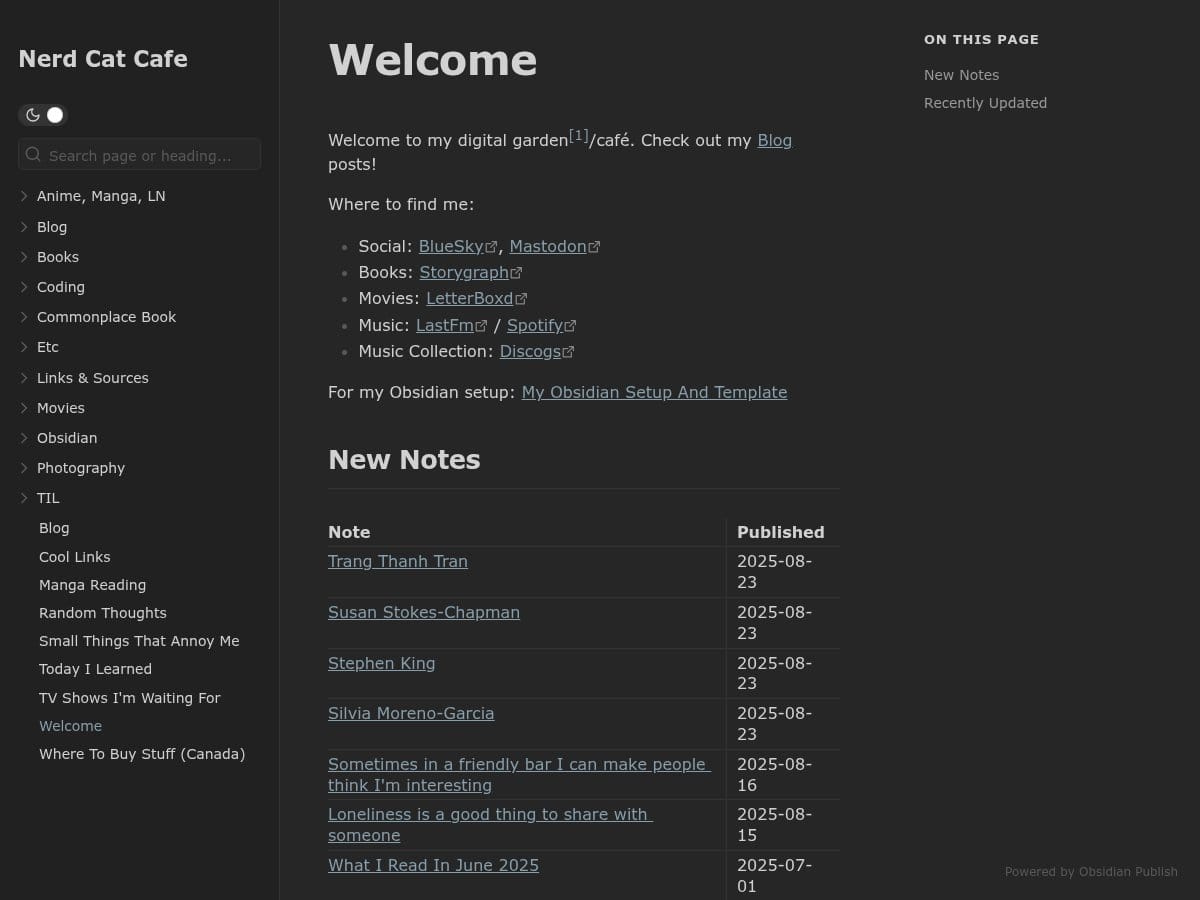Click the external link icon beside LetterBoxd
The height and width of the screenshot is (900, 1200).
(521, 299)
